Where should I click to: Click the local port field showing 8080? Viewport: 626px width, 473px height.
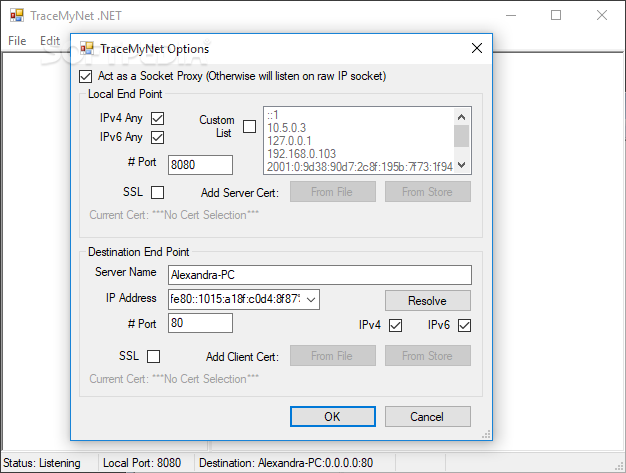point(200,165)
